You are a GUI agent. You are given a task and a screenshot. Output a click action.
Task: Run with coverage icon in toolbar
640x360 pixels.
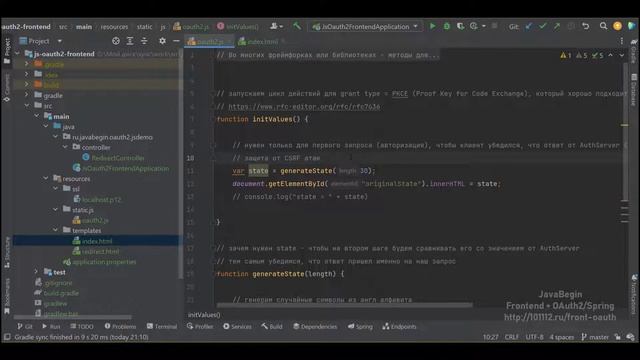point(460,27)
